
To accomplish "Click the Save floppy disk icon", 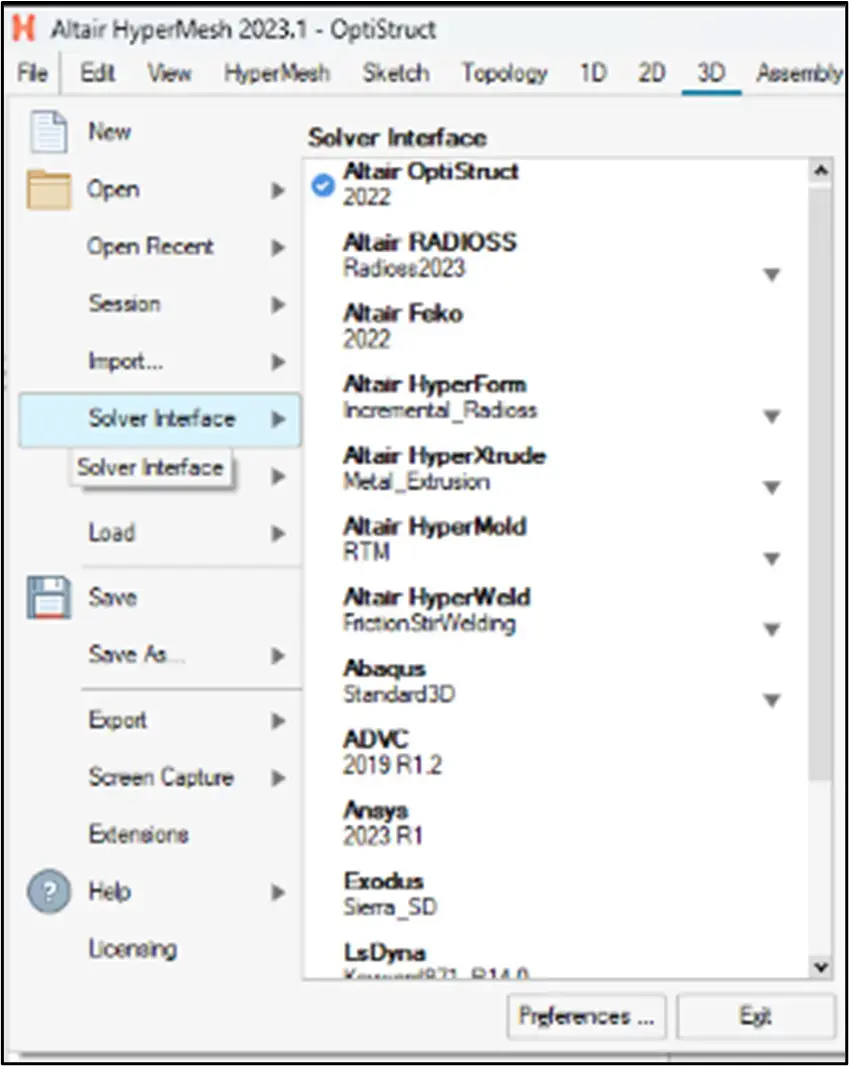I will coord(48,598).
